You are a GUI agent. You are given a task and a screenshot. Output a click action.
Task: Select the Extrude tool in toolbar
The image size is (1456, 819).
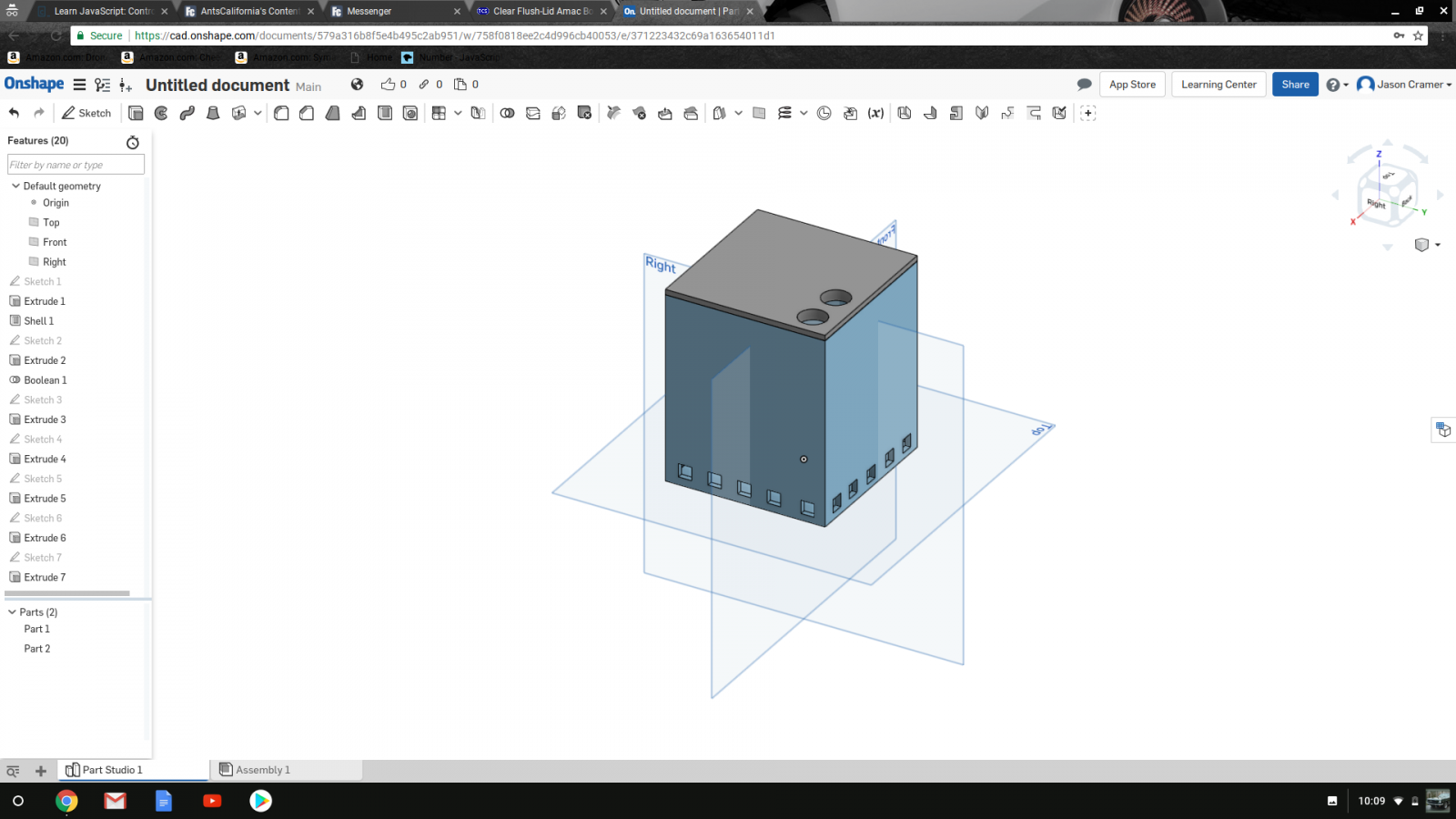[136, 113]
